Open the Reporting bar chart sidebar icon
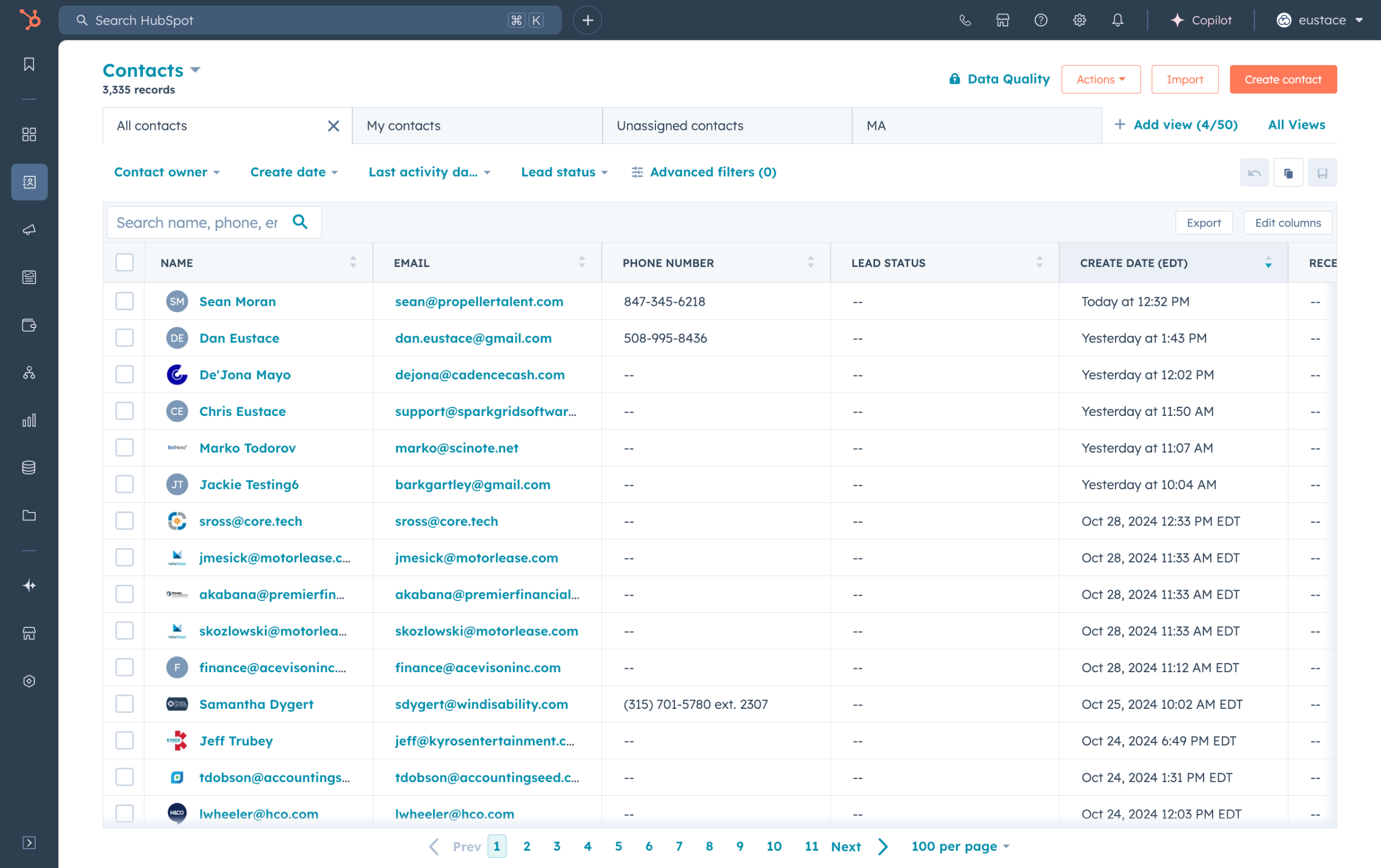 [29, 421]
